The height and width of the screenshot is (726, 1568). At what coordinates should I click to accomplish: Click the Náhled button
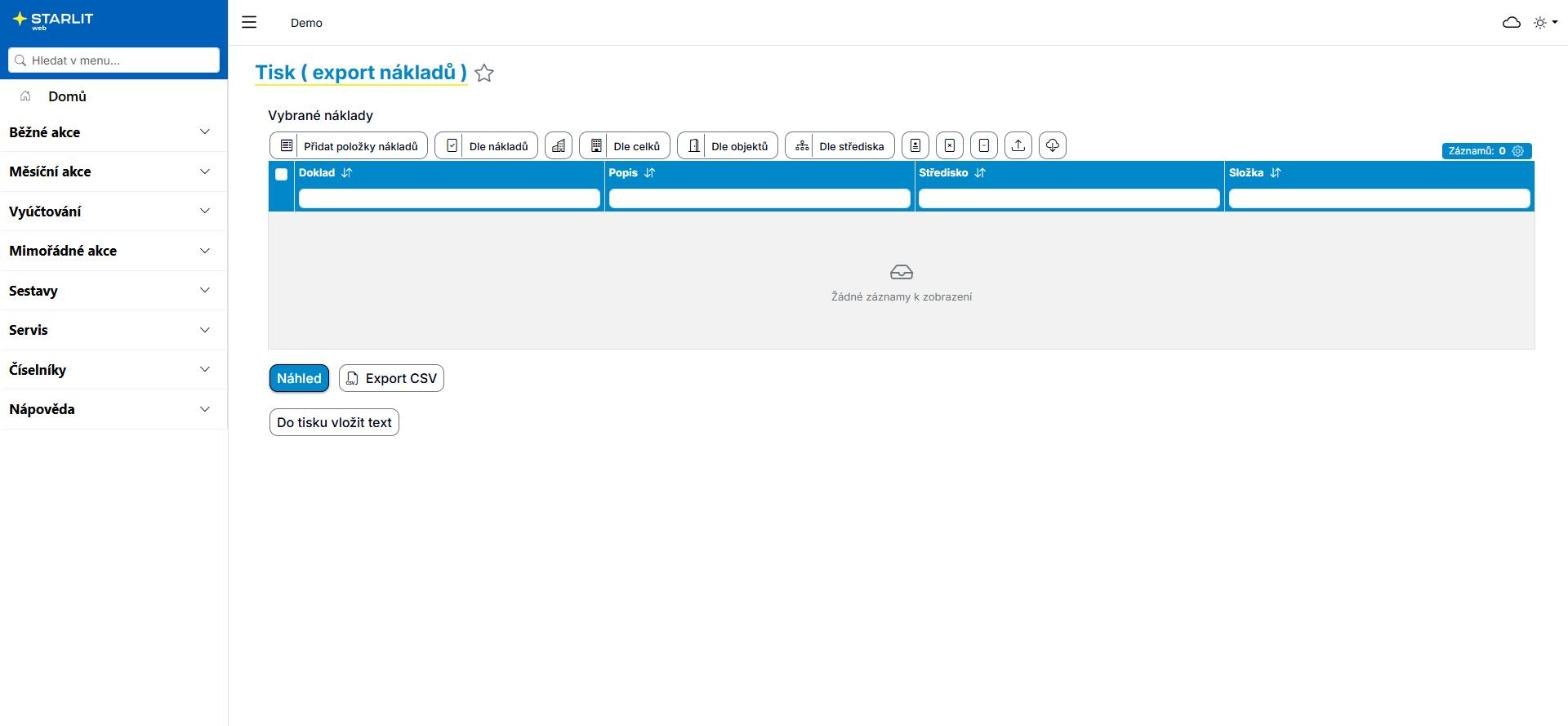299,378
